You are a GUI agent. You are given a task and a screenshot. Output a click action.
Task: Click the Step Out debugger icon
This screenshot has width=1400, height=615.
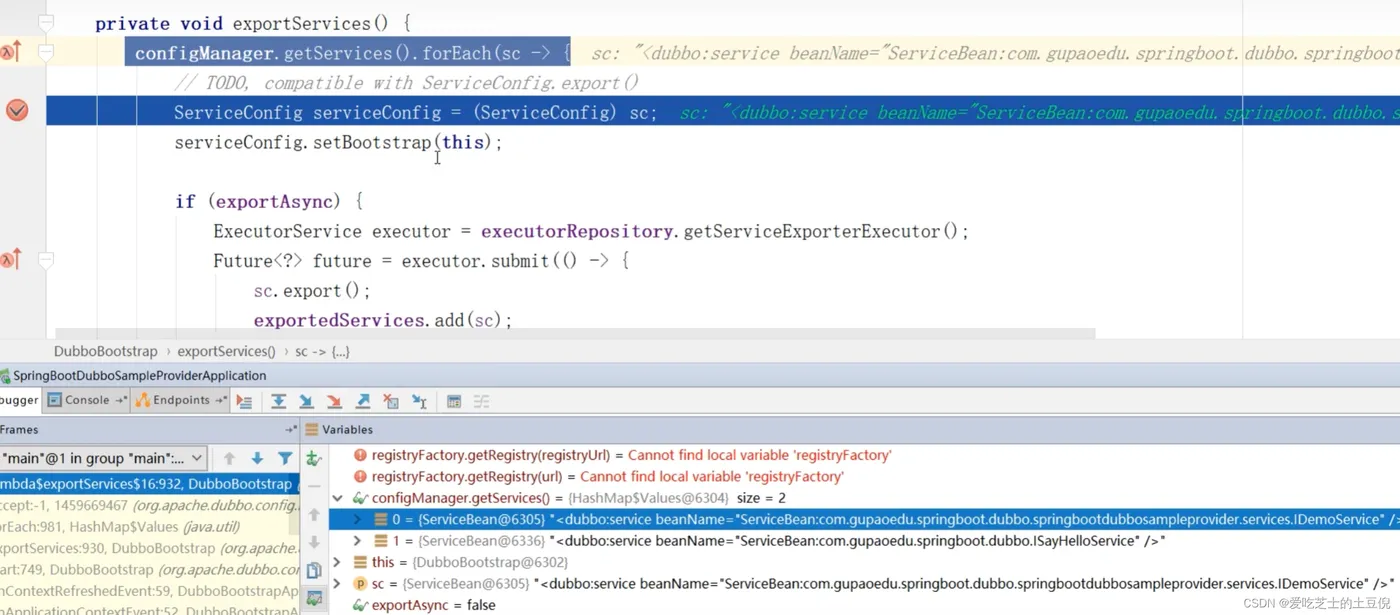363,401
